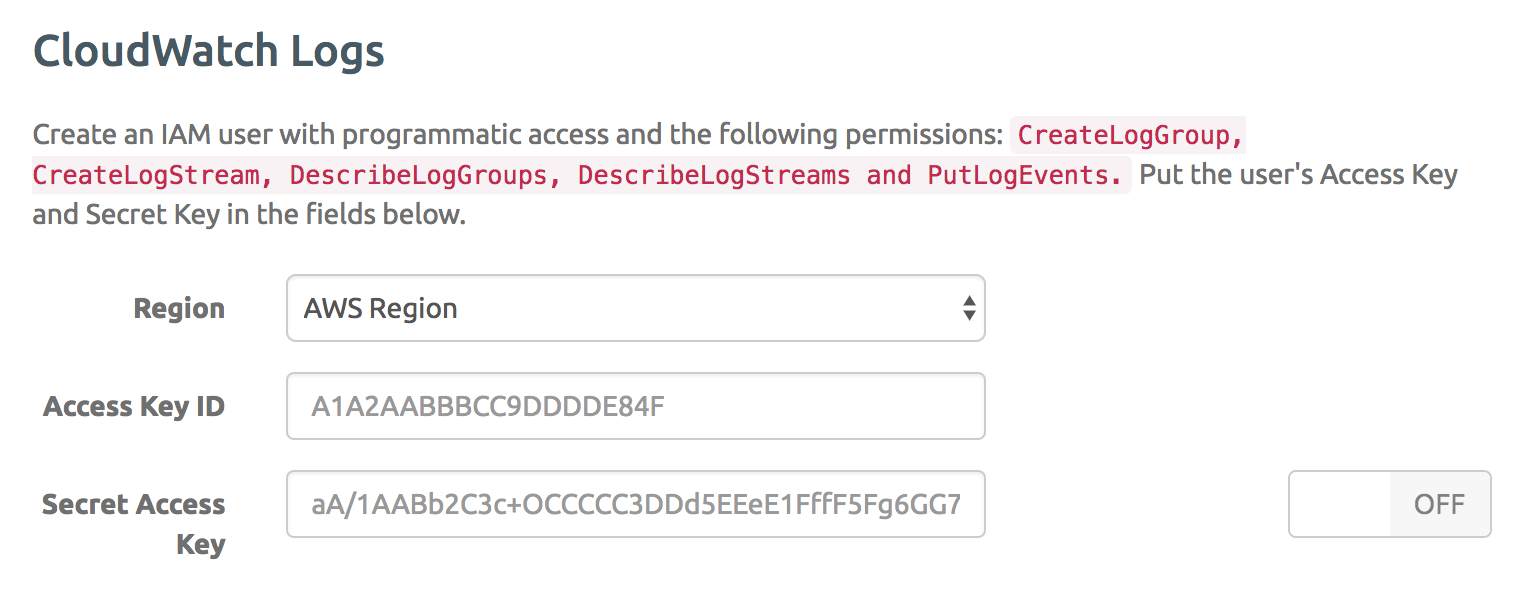
Task: Click the Region field label
Action: click(x=179, y=308)
